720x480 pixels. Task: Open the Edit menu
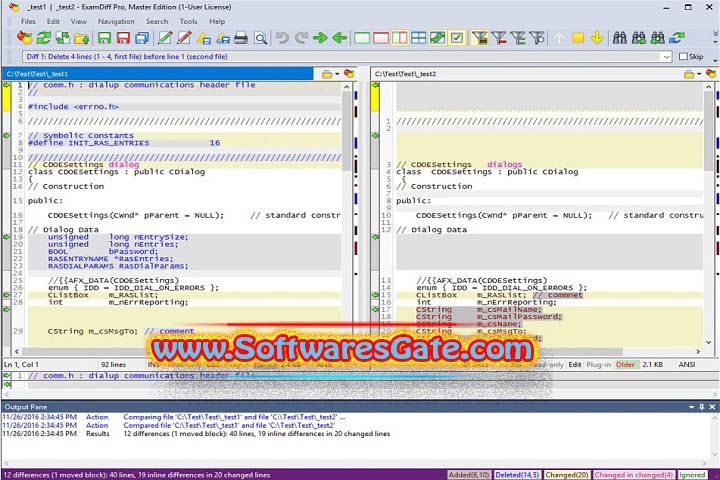point(53,22)
